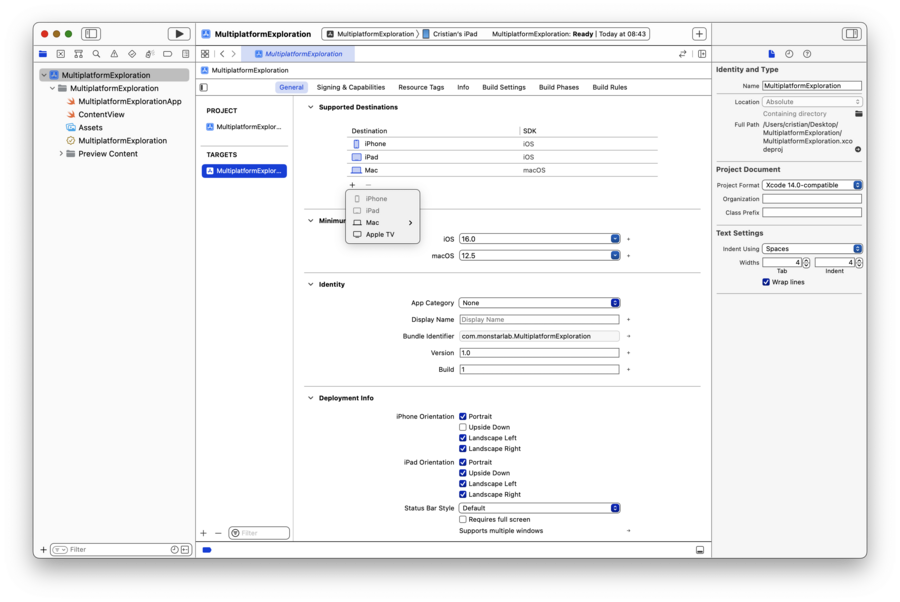Enable Requires full screen checkbox
Viewport: 900px width, 602px height.
pos(463,519)
